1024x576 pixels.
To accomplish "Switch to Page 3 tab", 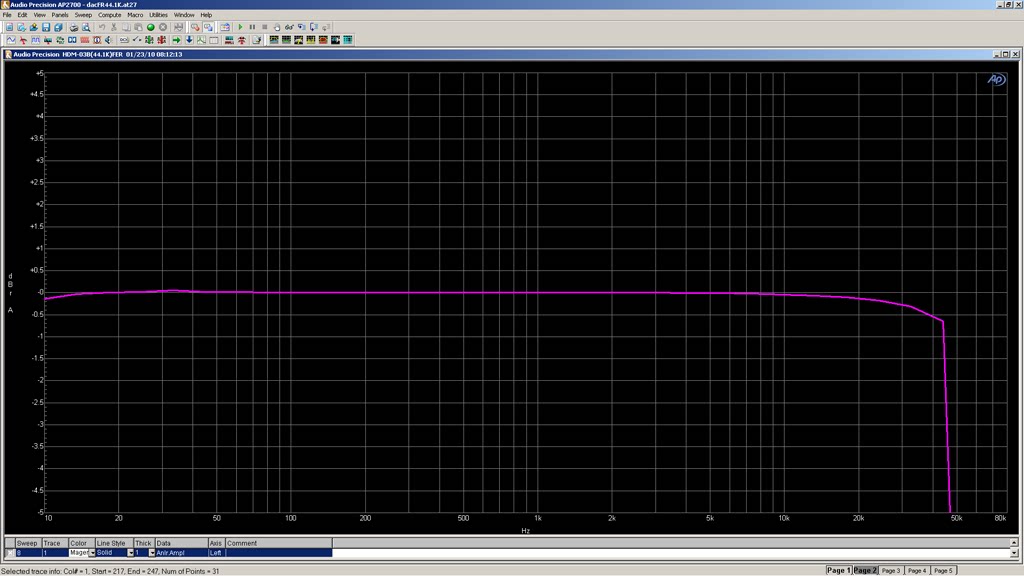I will [x=891, y=570].
